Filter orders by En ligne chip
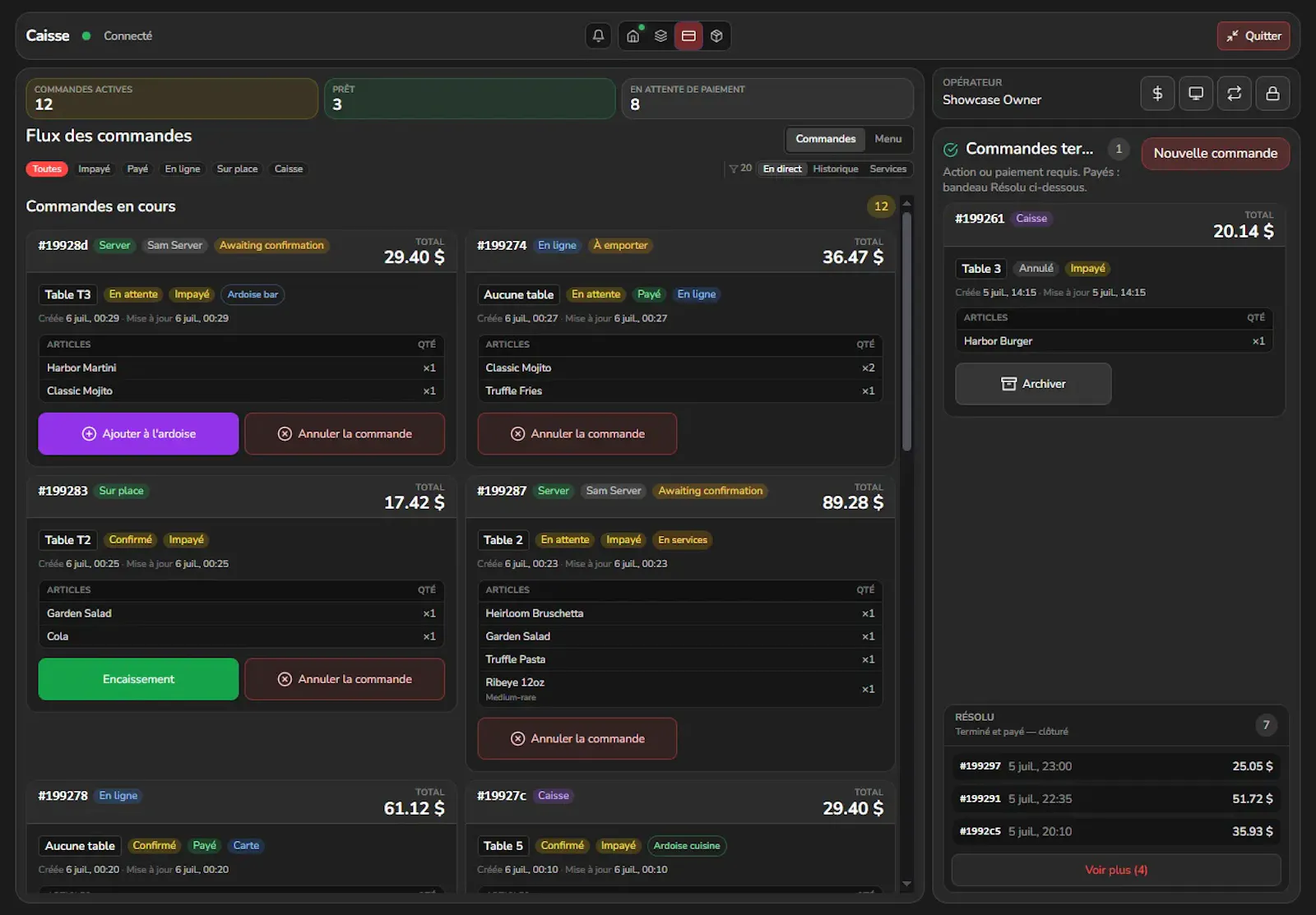Viewport: 1316px width, 915px height. pos(183,169)
